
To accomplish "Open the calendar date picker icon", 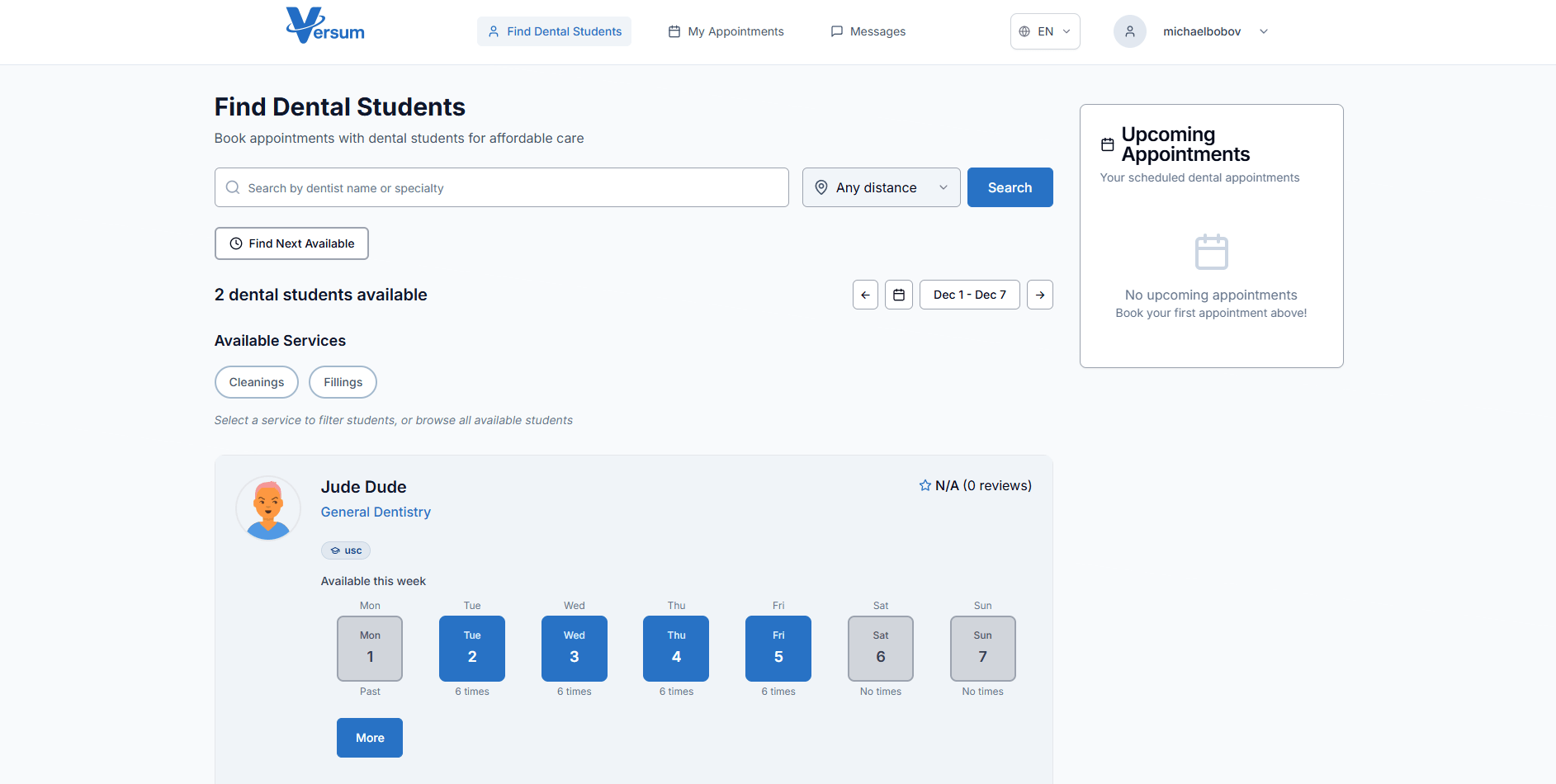I will (899, 295).
